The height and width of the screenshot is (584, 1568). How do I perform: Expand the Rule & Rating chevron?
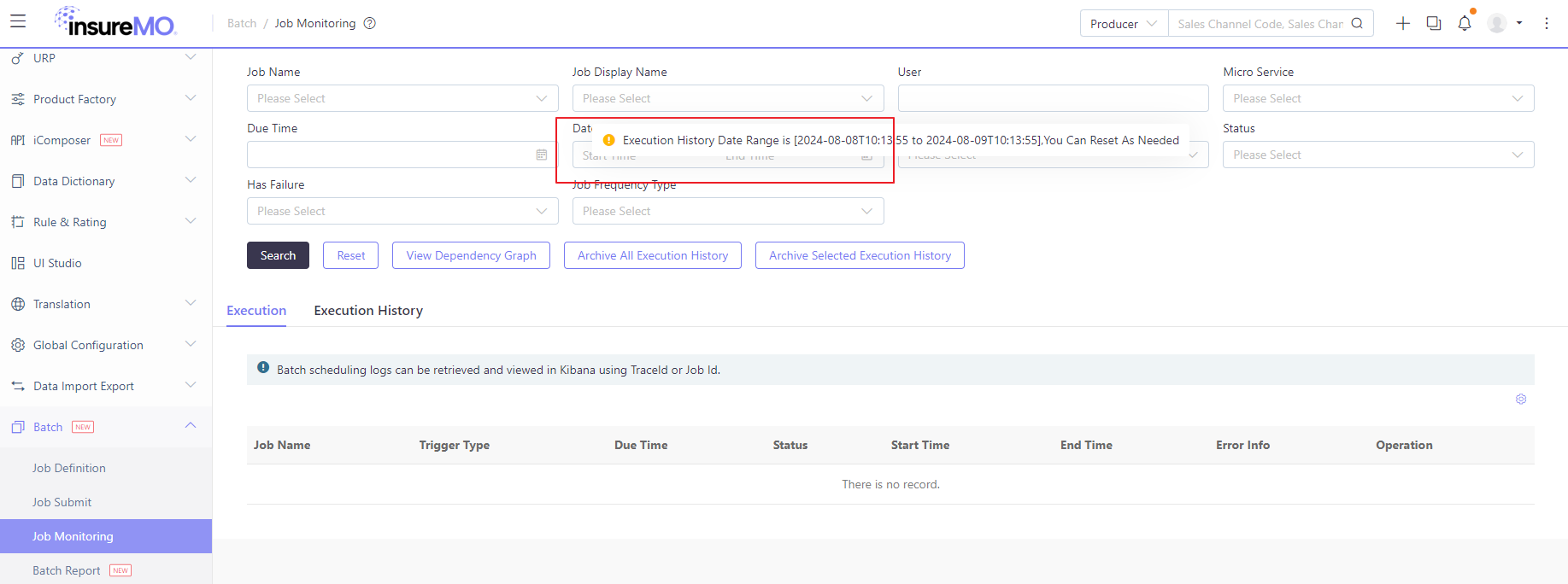tap(191, 221)
